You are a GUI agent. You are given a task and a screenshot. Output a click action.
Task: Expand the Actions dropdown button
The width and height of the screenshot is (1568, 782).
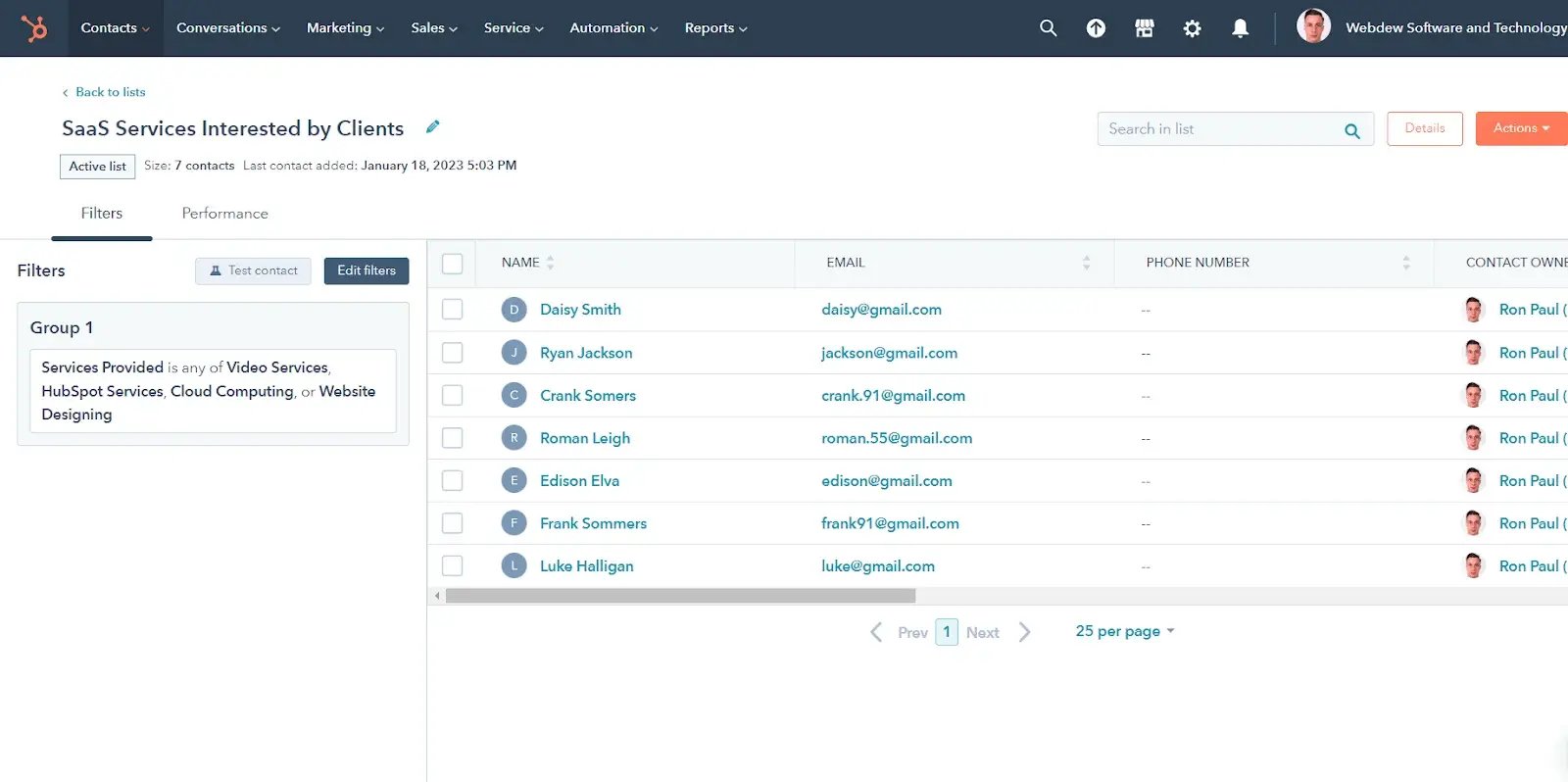pyautogui.click(x=1522, y=128)
